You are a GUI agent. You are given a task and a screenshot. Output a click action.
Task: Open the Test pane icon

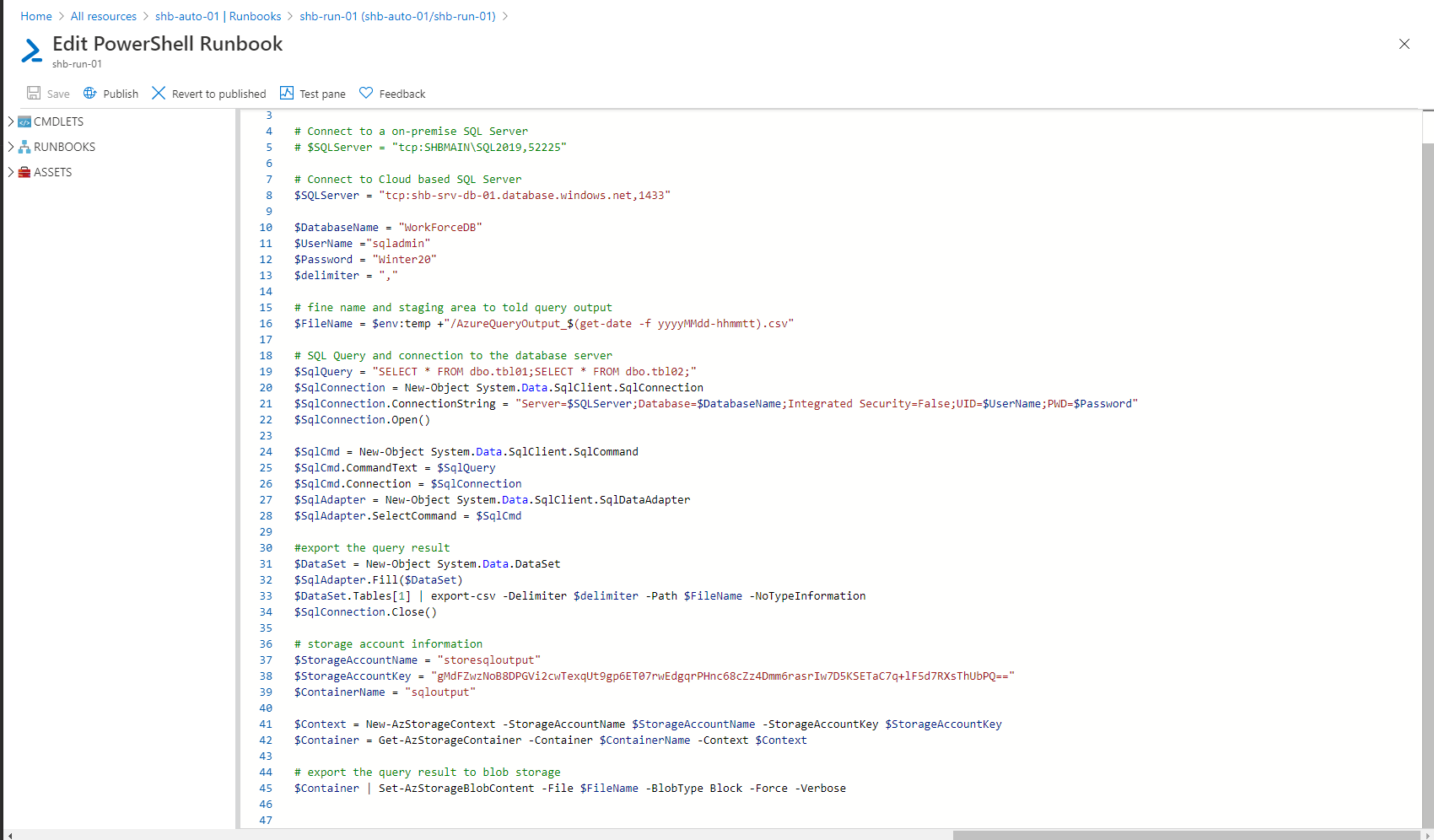[286, 93]
